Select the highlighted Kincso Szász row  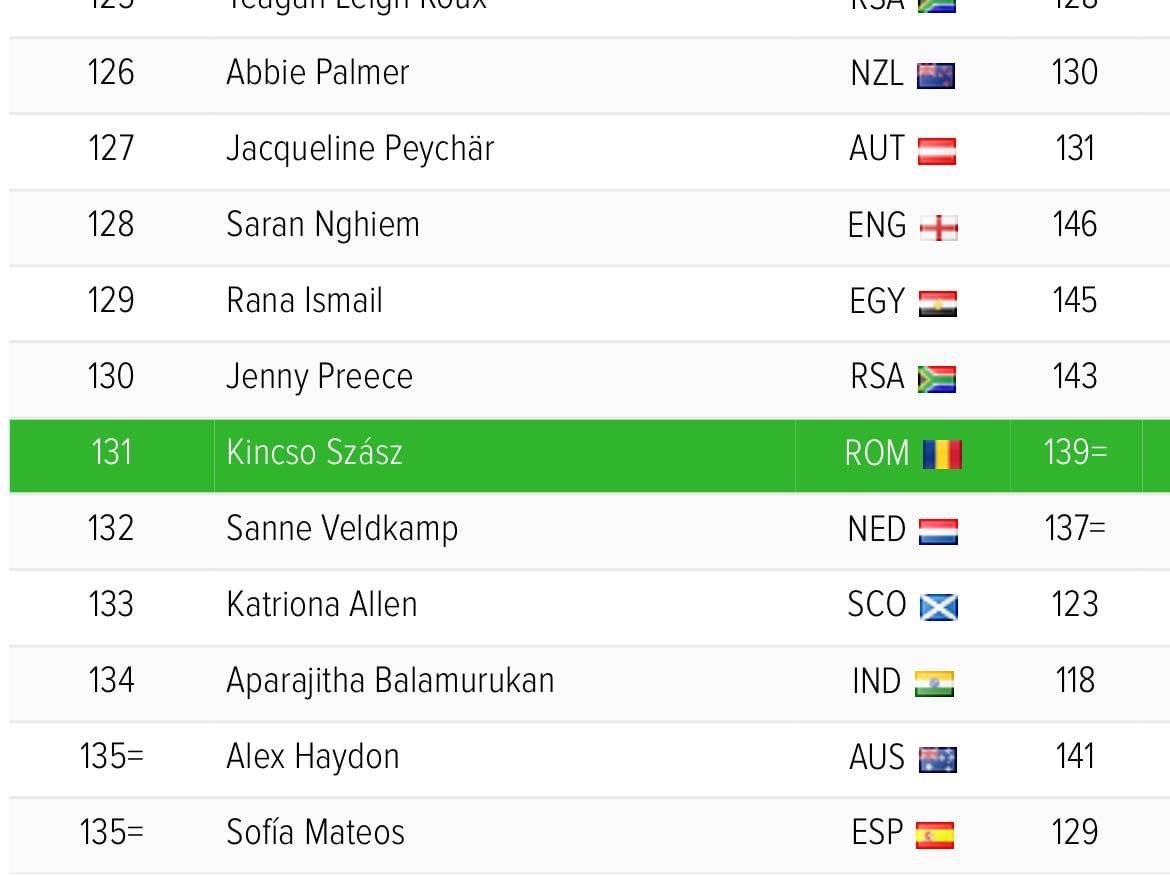(589, 455)
